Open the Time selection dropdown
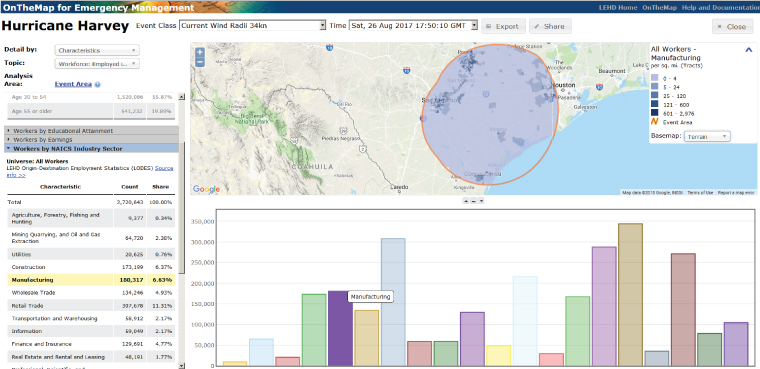Image resolution: width=760 pixels, height=369 pixels. pyautogui.click(x=413, y=26)
